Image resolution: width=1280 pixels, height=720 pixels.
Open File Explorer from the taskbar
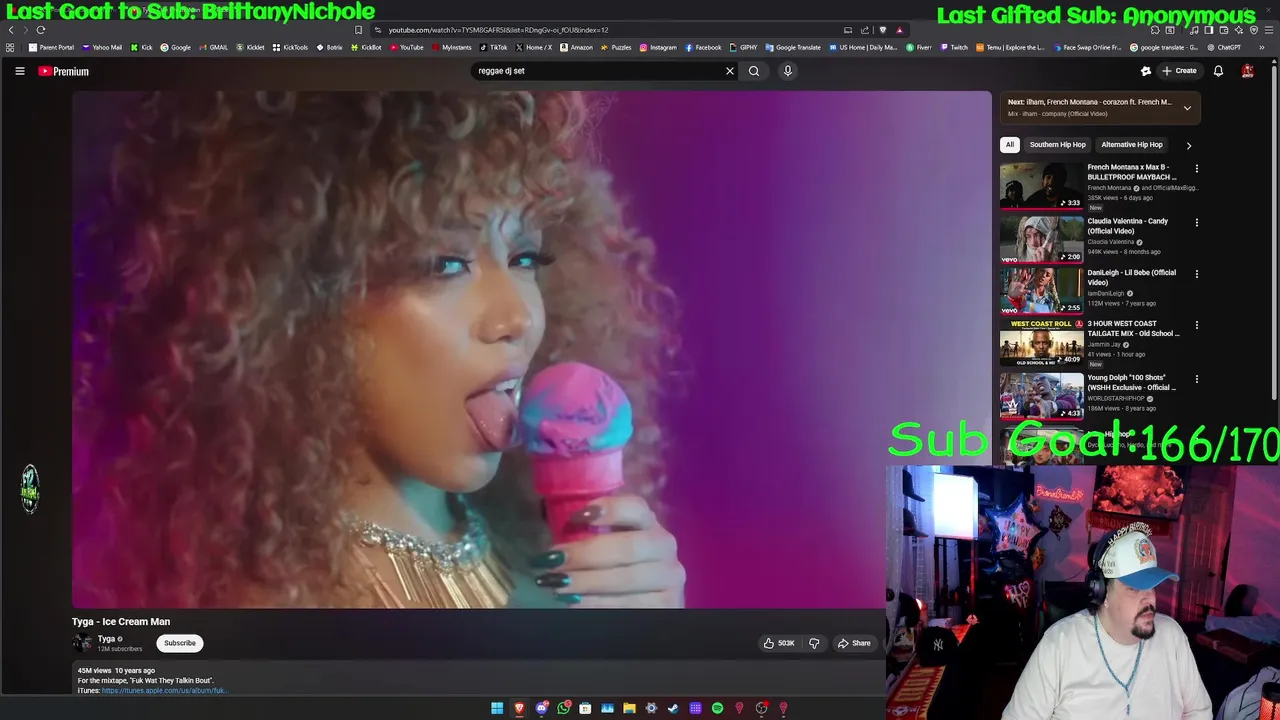629,708
